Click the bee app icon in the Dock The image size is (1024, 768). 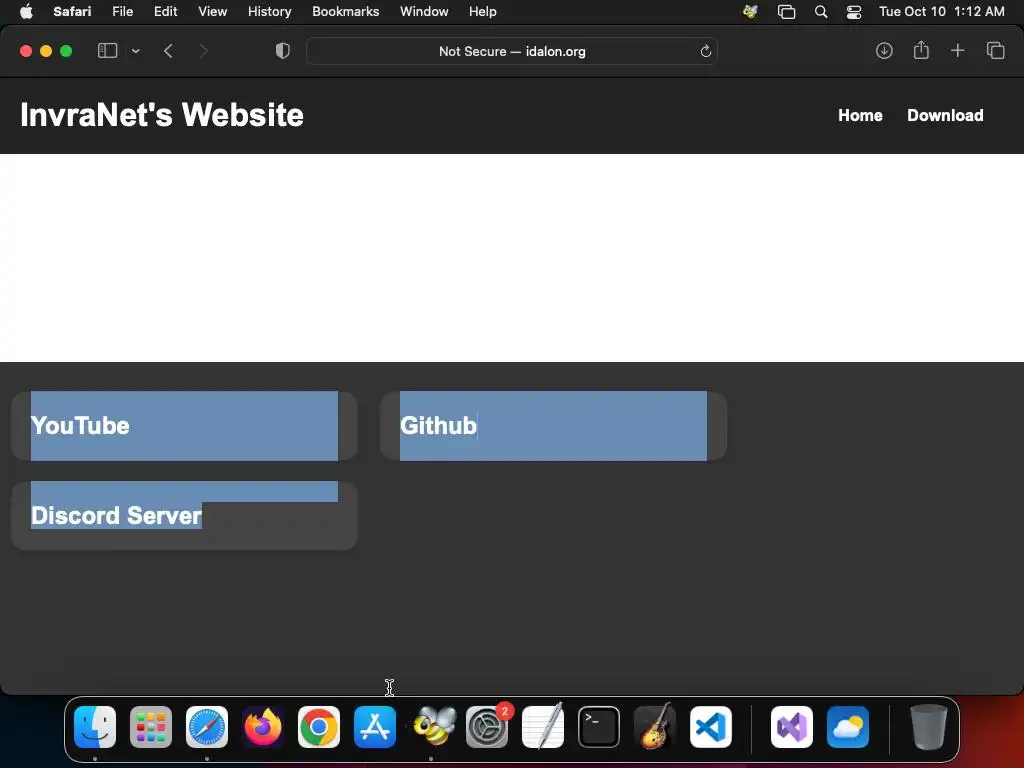tap(434, 727)
